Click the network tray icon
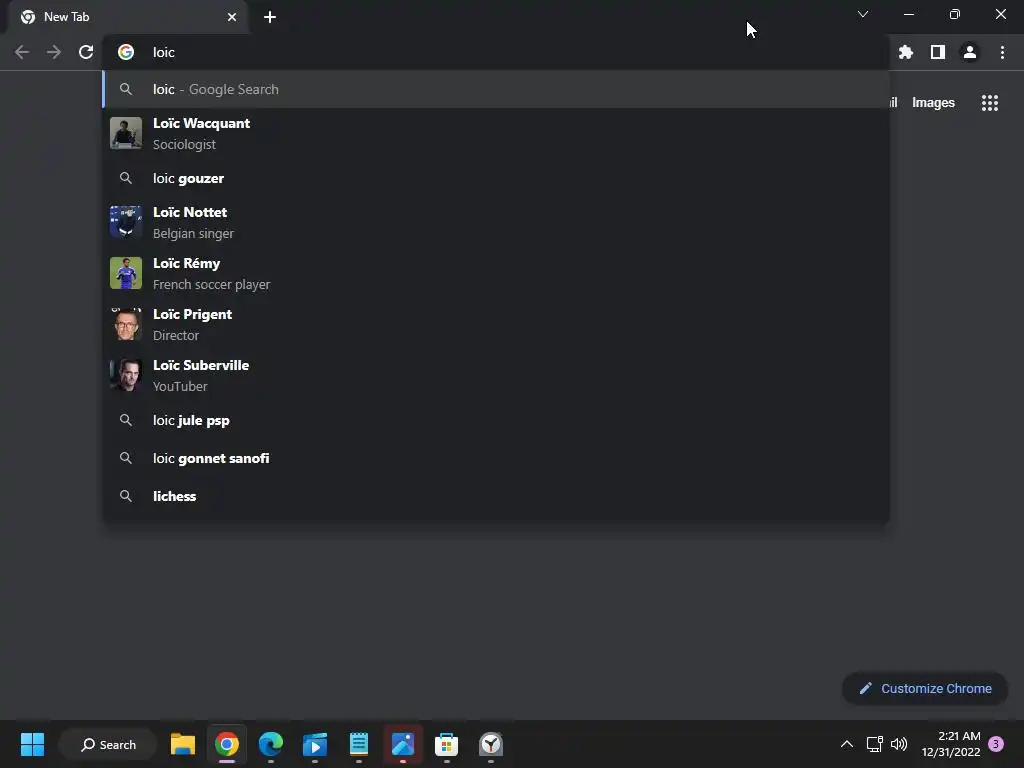Image resolution: width=1024 pixels, height=768 pixels. [x=874, y=744]
